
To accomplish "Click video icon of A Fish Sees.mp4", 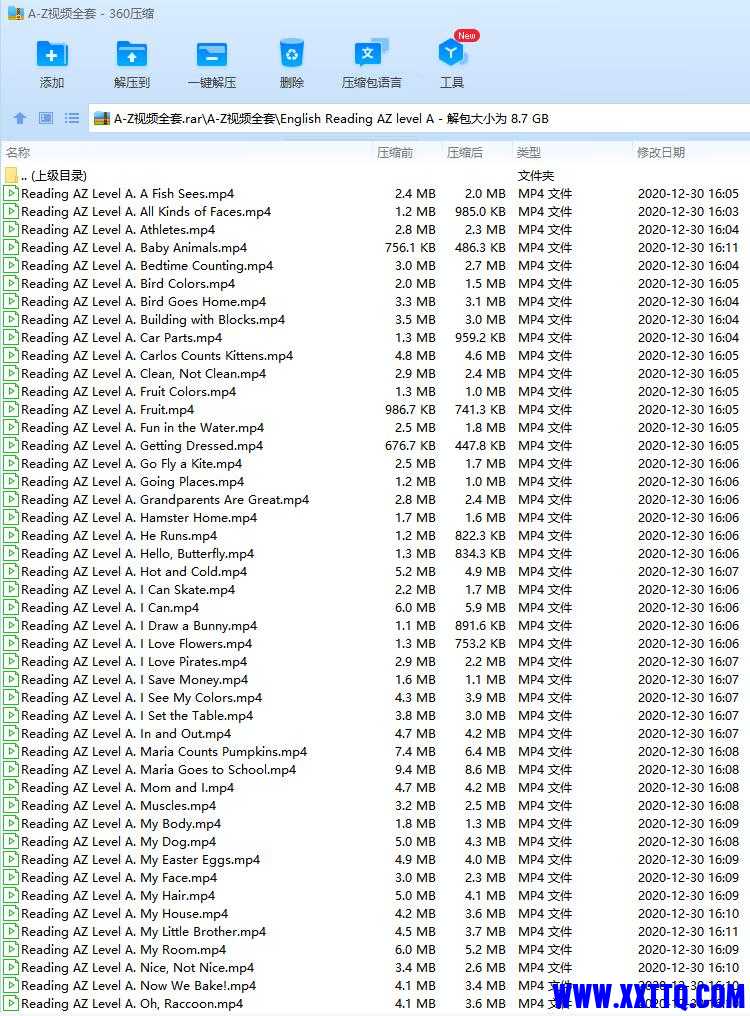I will (11, 193).
